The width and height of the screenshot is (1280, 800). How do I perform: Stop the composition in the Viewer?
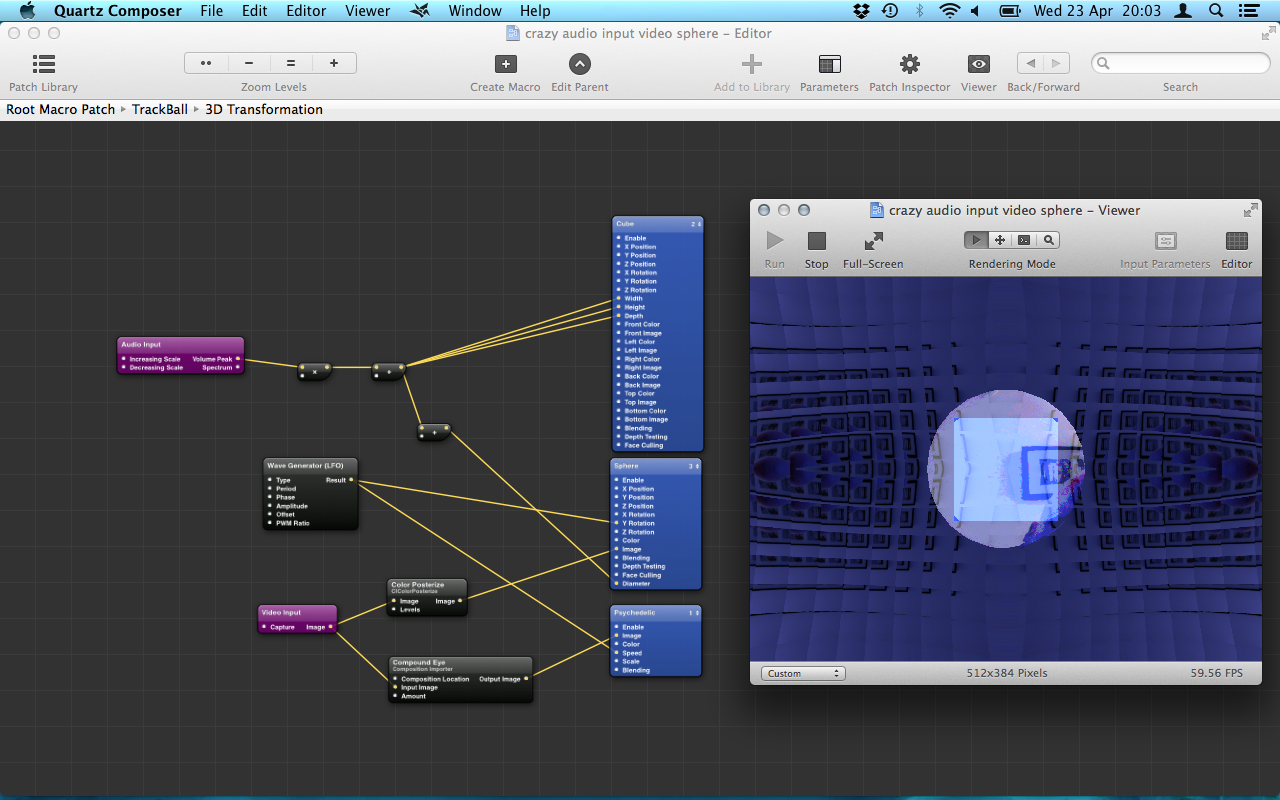tap(816, 241)
